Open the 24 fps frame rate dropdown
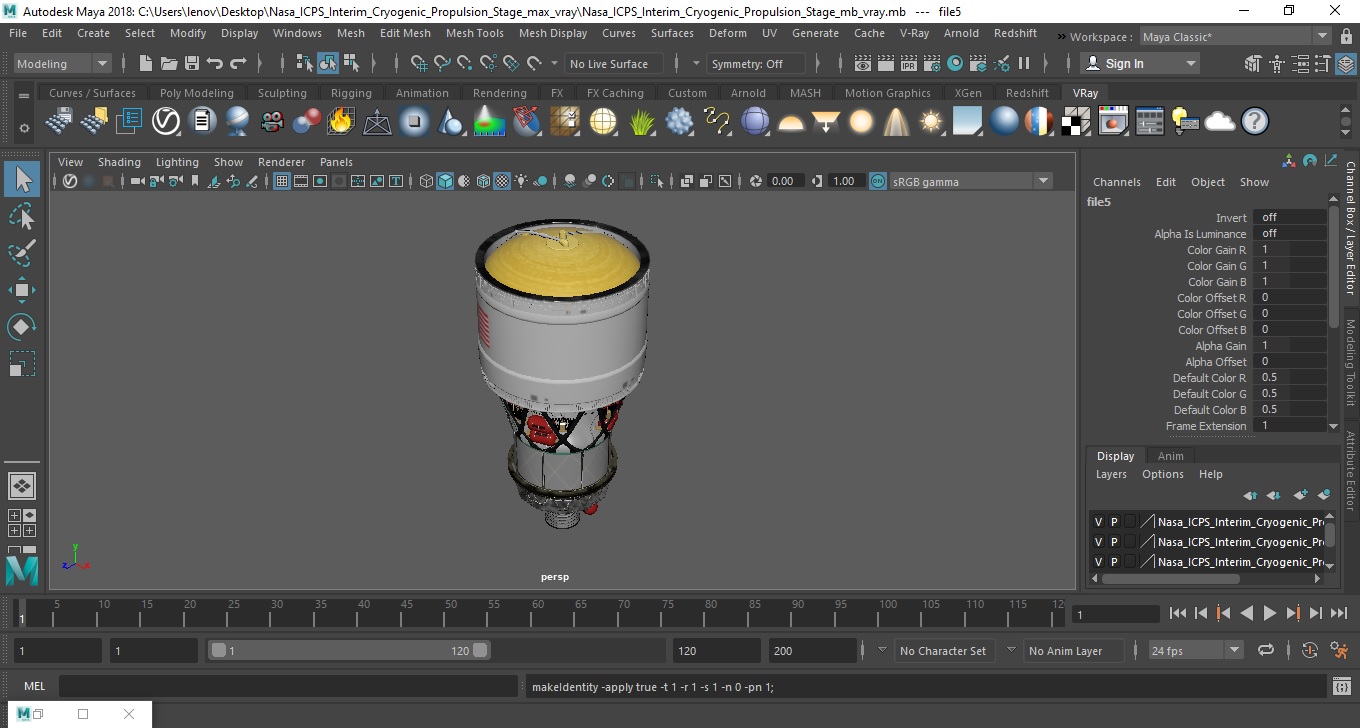The height and width of the screenshot is (728, 1360). click(x=1196, y=650)
